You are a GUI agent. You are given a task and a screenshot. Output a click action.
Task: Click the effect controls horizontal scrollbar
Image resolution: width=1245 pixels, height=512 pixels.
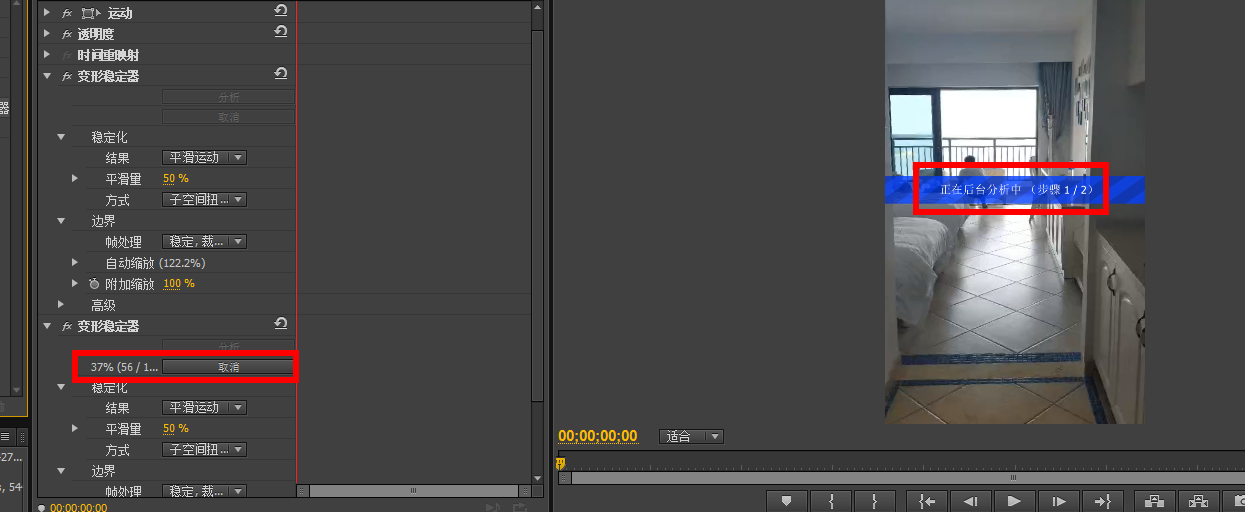coord(413,491)
